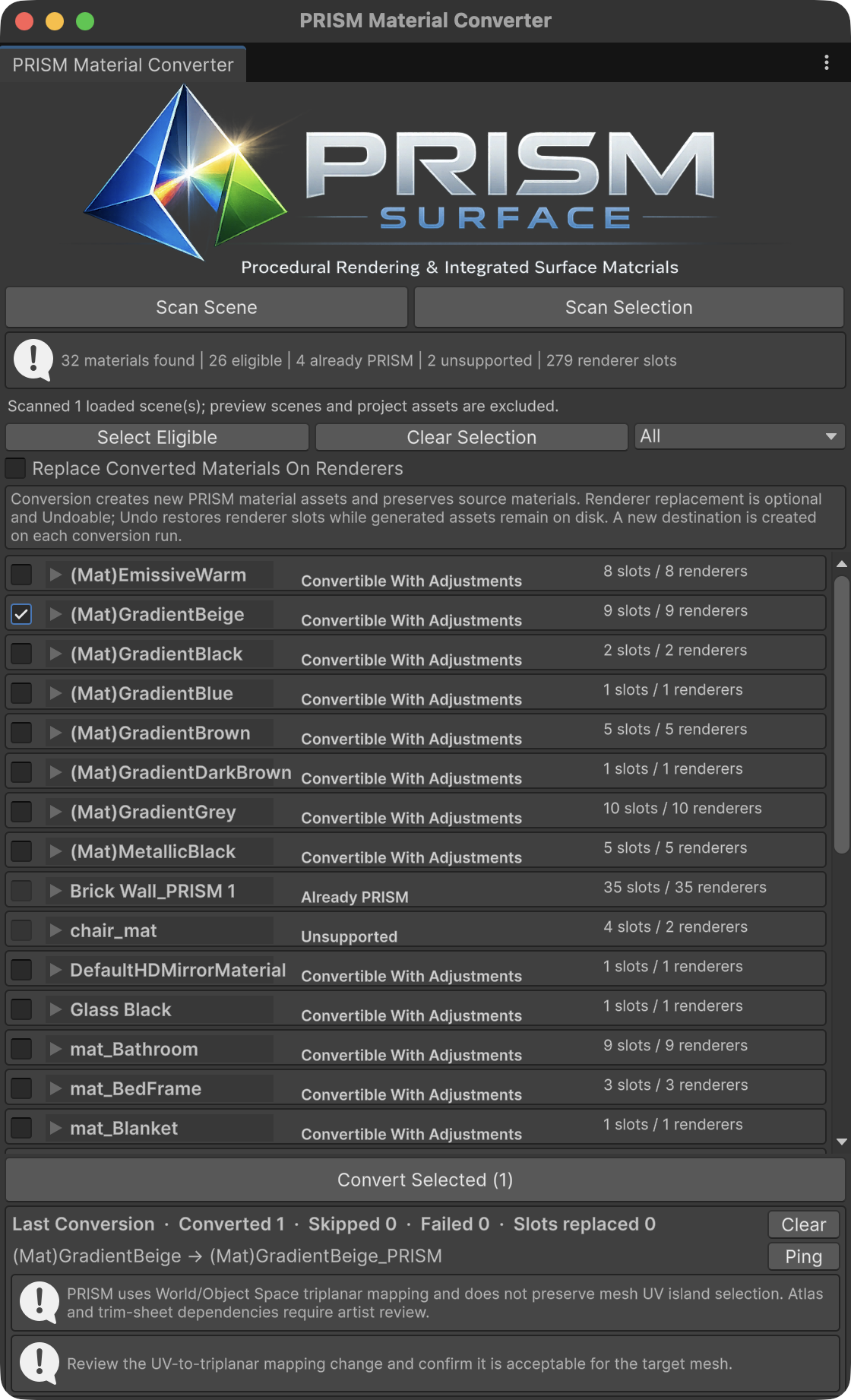Ping the converted material asset
851x1400 pixels.
[x=804, y=1256]
